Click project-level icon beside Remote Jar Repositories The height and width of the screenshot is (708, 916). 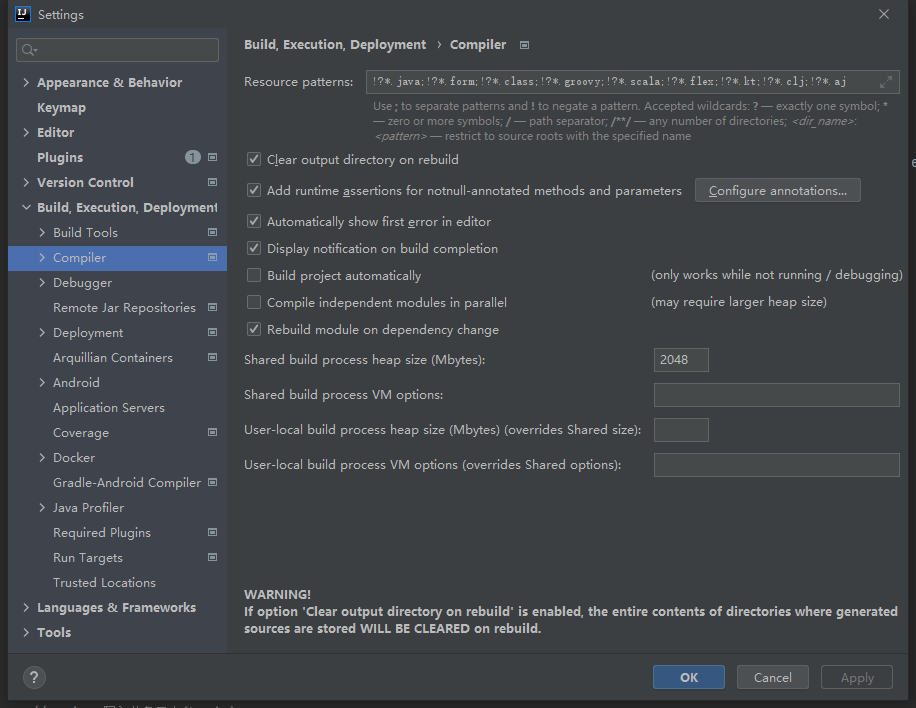coord(213,307)
